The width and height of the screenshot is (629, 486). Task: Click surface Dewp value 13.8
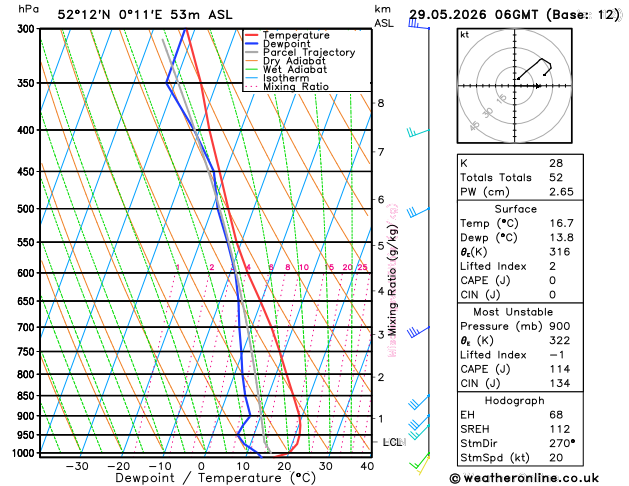[561, 237]
